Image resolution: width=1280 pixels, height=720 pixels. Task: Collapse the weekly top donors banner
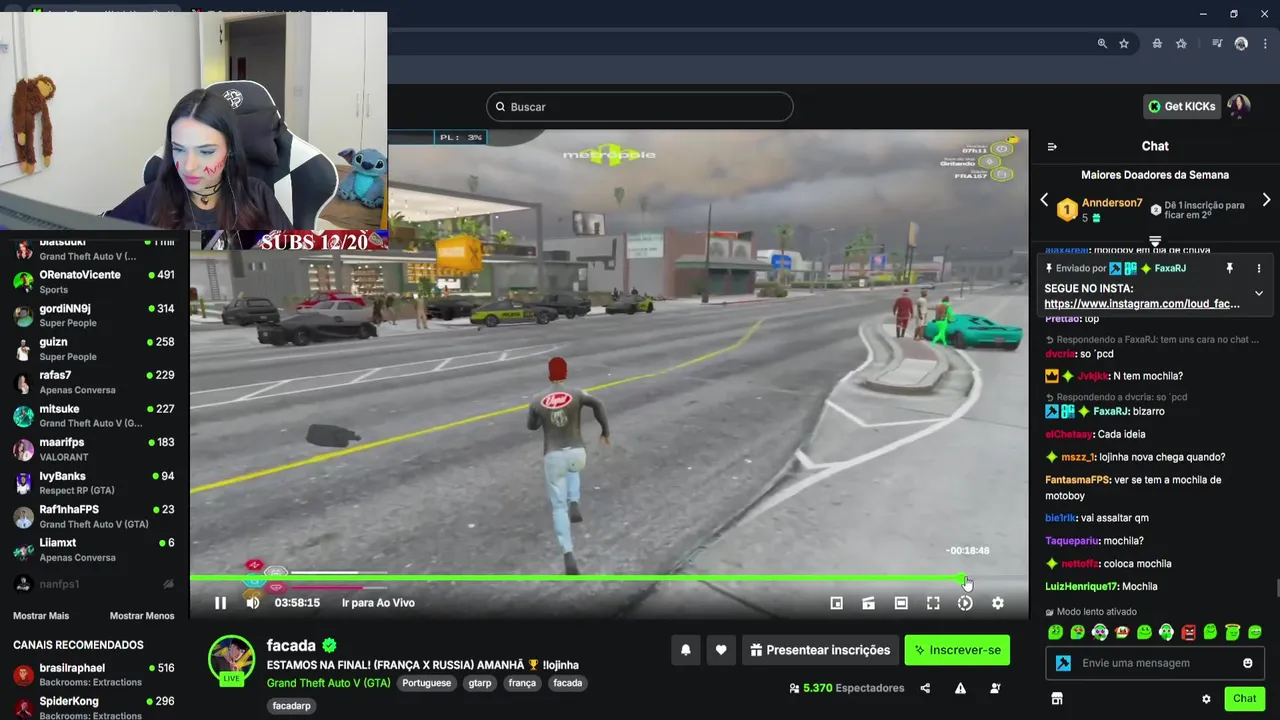pos(1155,241)
